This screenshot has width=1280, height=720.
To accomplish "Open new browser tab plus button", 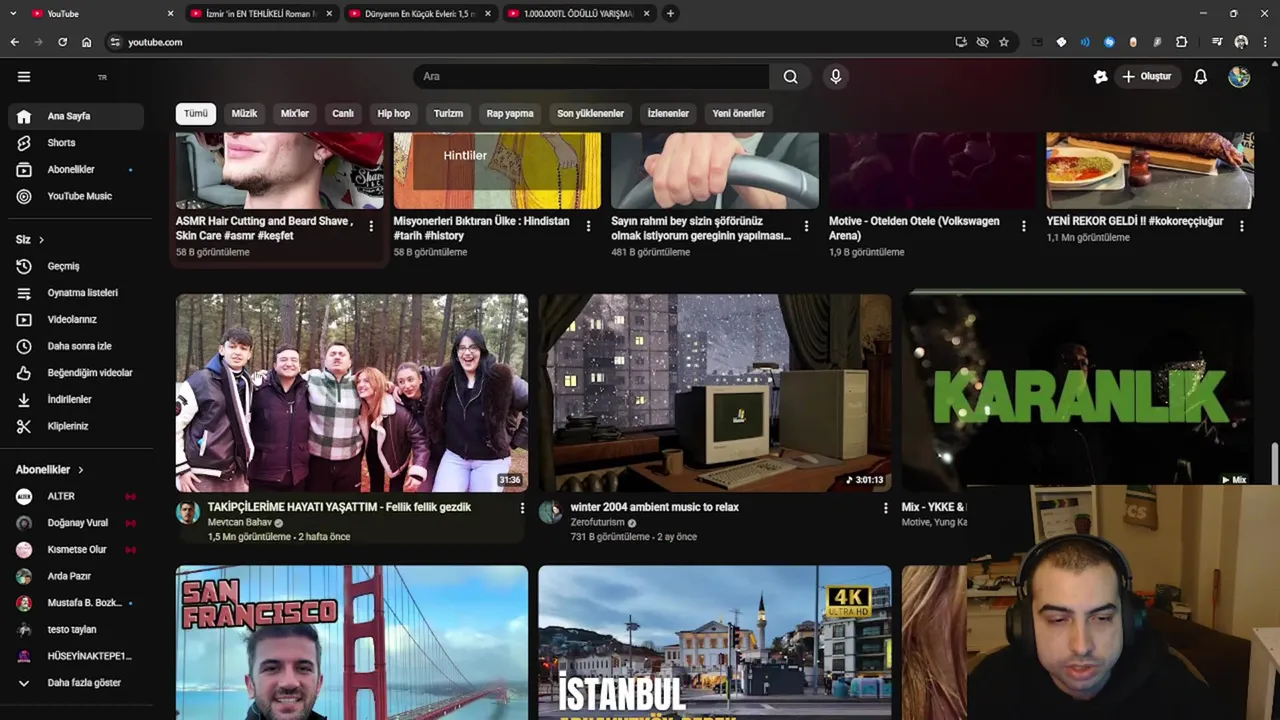I will click(x=670, y=14).
